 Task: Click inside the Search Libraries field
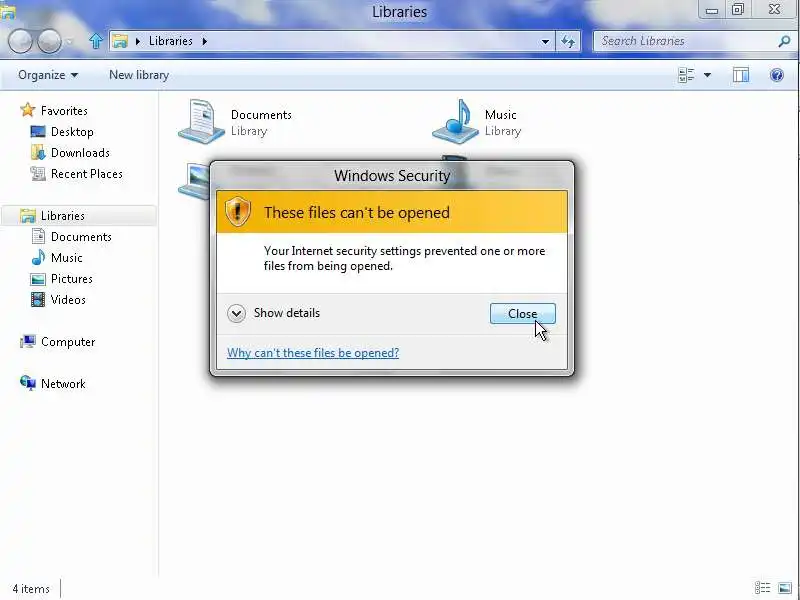(685, 41)
